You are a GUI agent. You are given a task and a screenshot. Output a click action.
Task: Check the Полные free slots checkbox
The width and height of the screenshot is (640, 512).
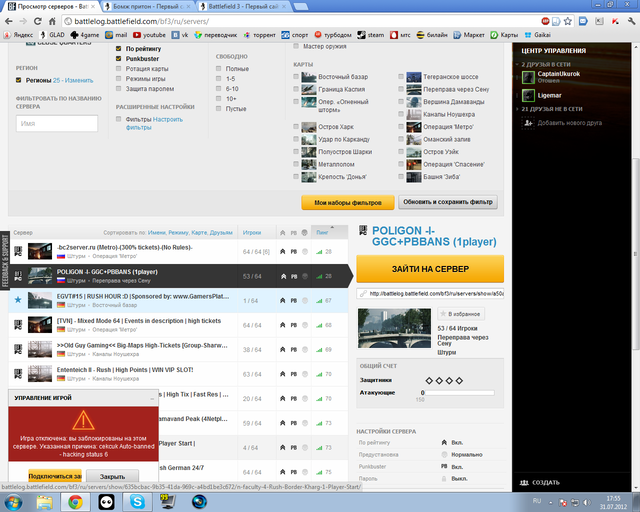click(218, 69)
